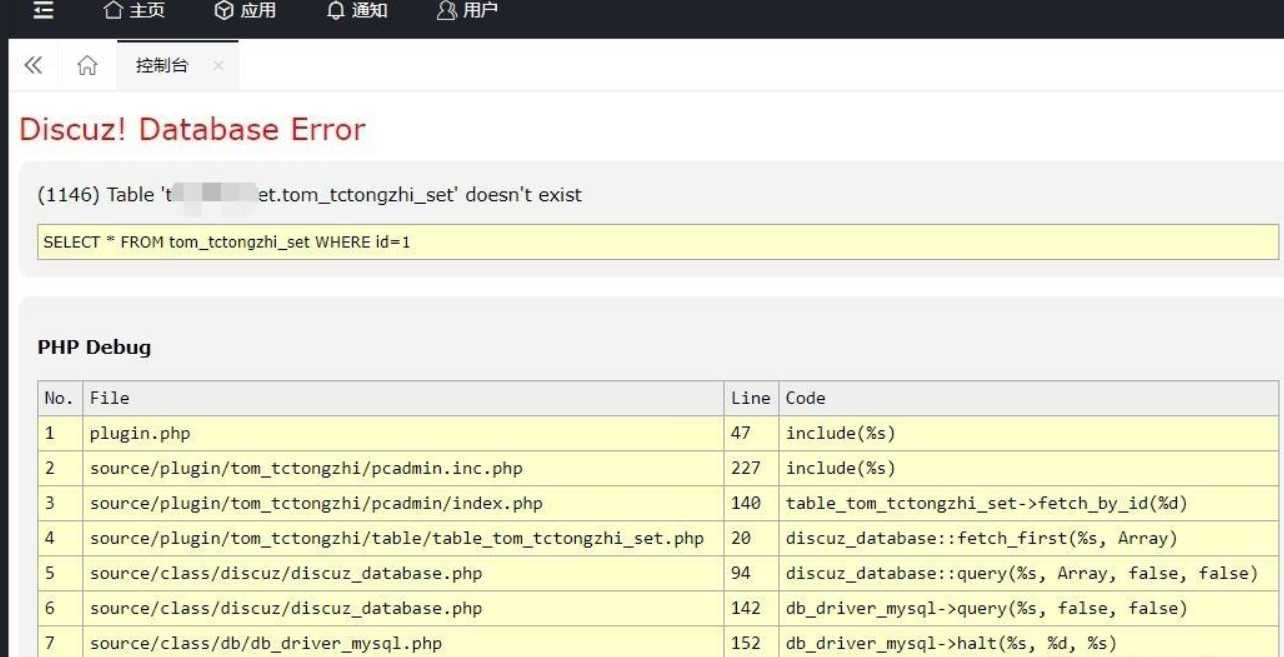Click the error message doesn't exist text
This screenshot has height=657, width=1284.
[x=310, y=195]
